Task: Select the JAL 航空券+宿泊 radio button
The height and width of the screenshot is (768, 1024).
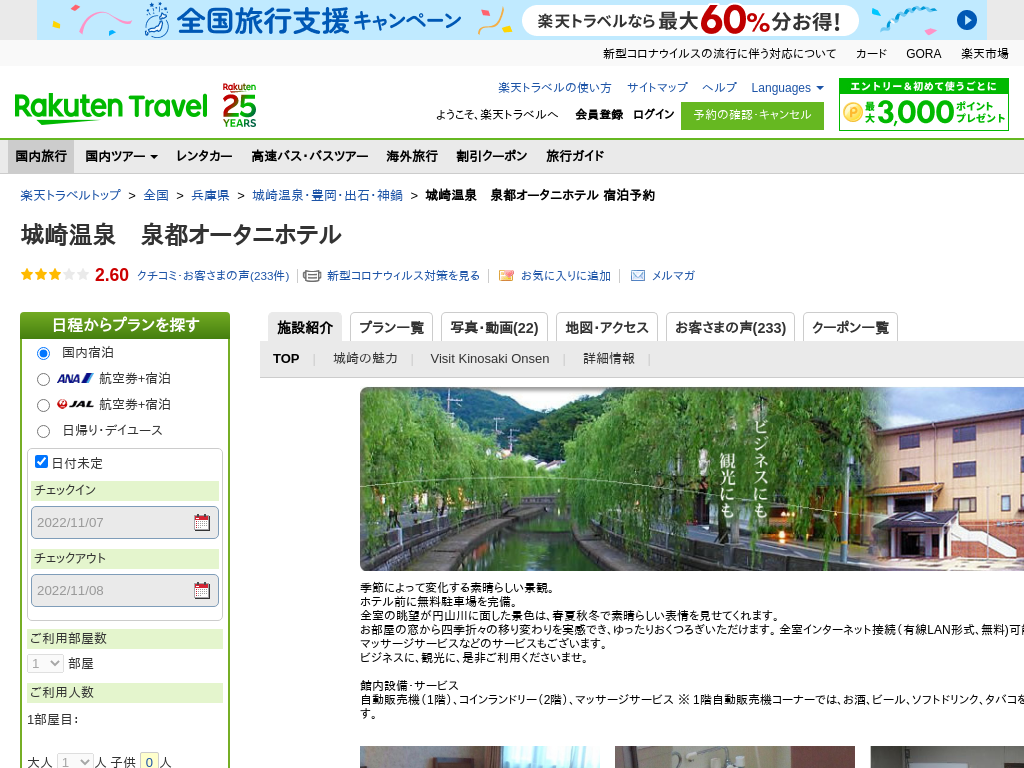Action: point(43,406)
